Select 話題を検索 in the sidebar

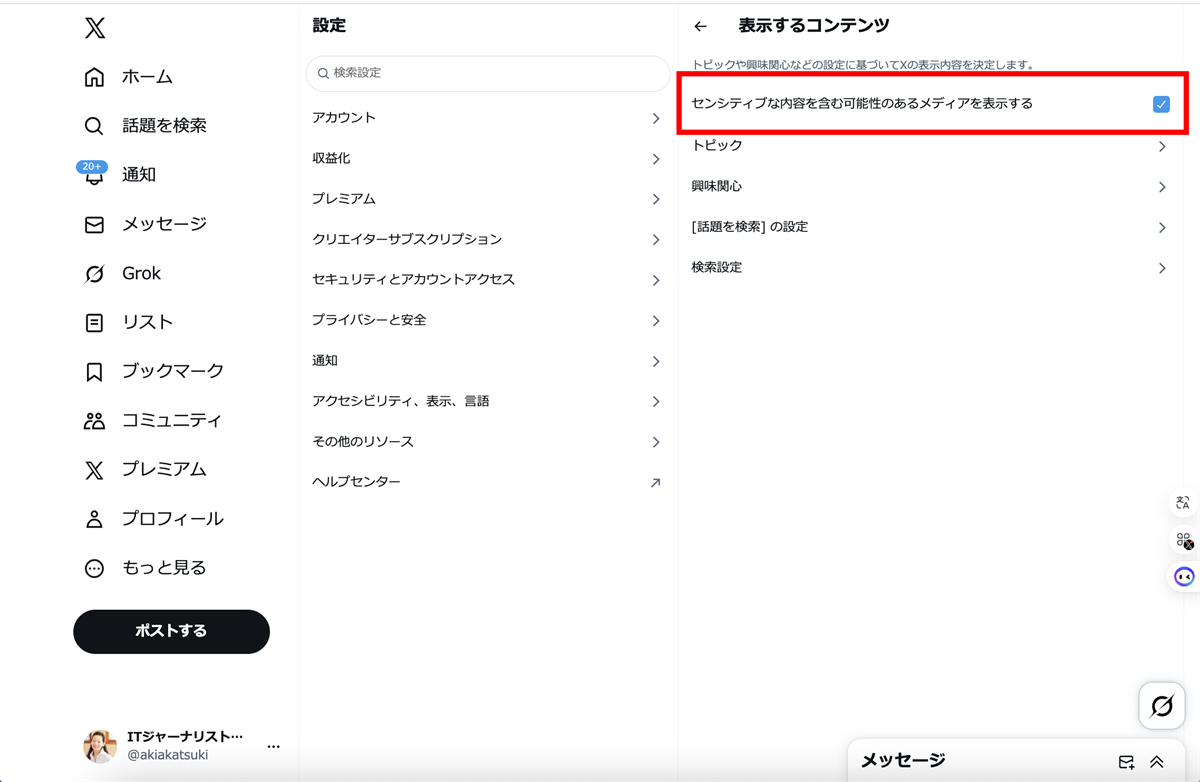(164, 126)
